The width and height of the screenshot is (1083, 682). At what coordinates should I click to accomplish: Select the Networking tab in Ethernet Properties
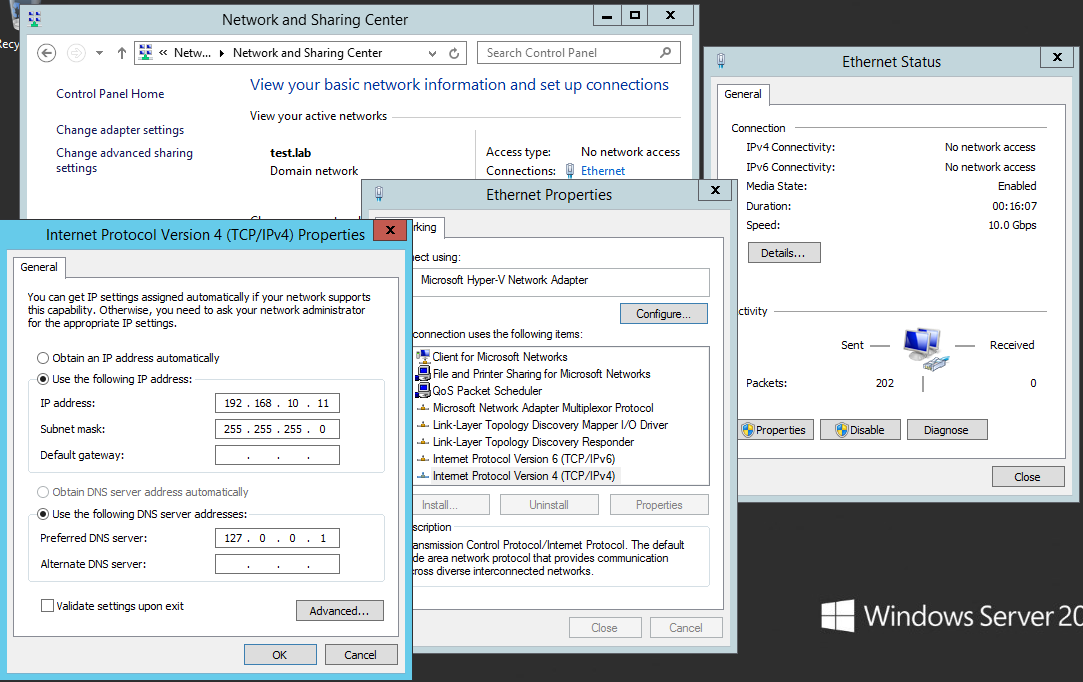428,227
